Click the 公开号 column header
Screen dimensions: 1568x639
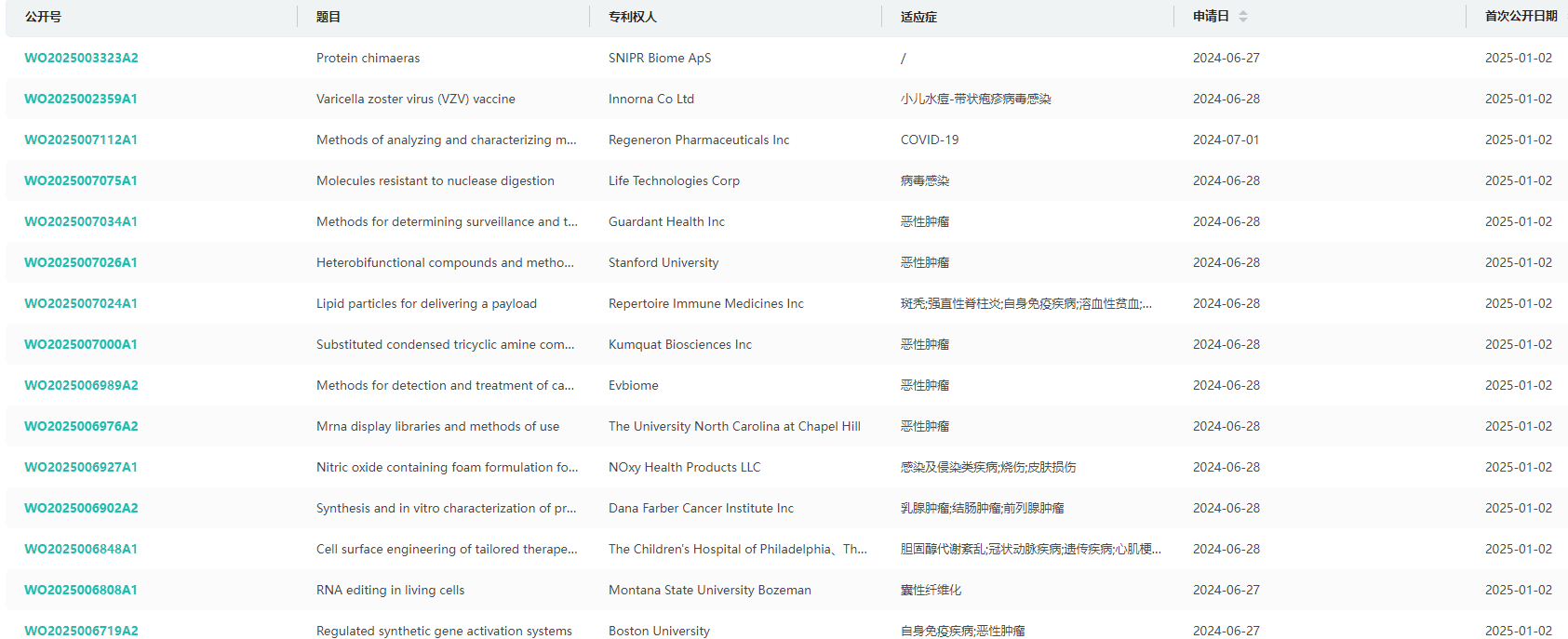[43, 17]
